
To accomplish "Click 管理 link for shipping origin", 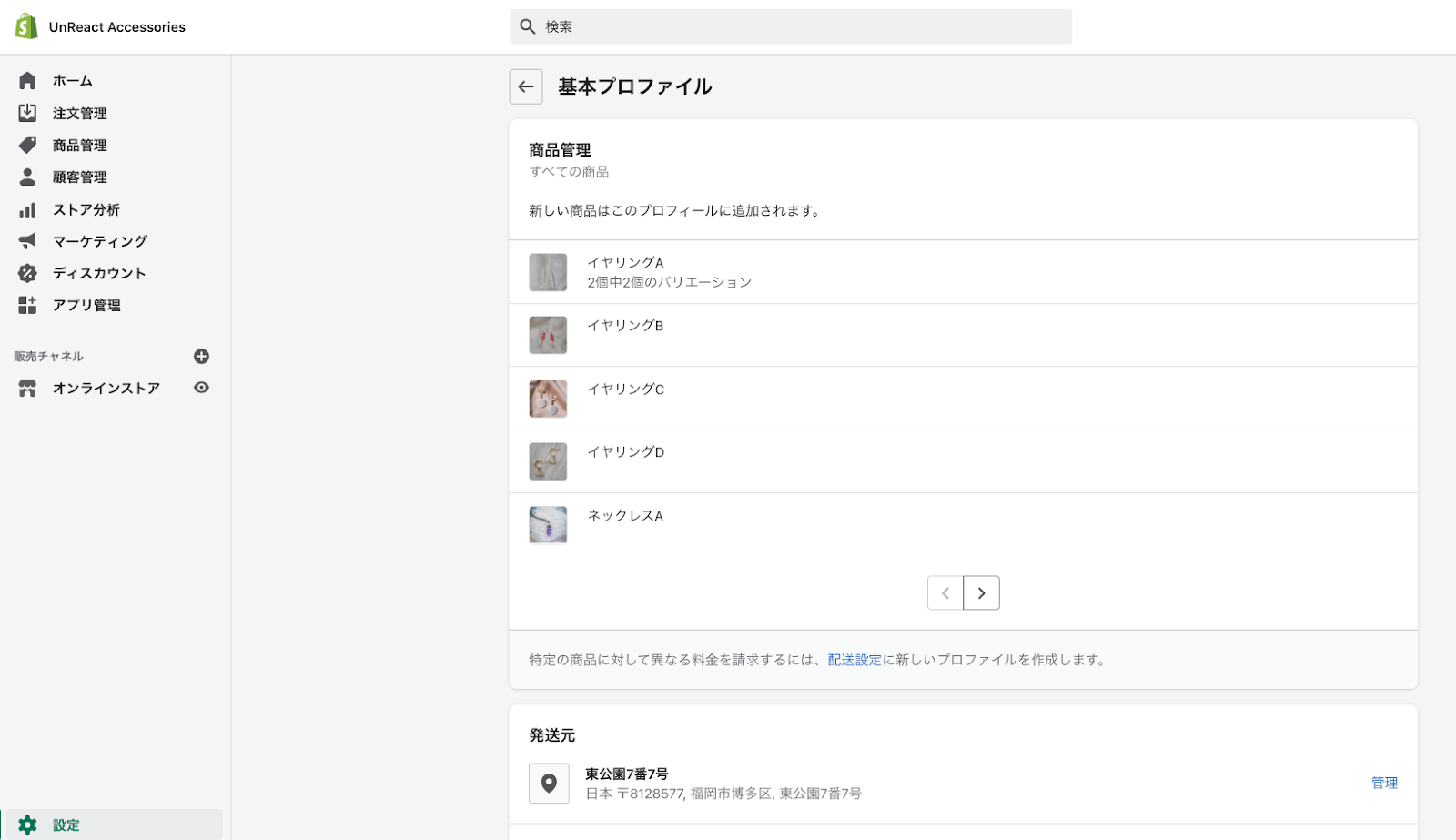I will tap(1384, 783).
